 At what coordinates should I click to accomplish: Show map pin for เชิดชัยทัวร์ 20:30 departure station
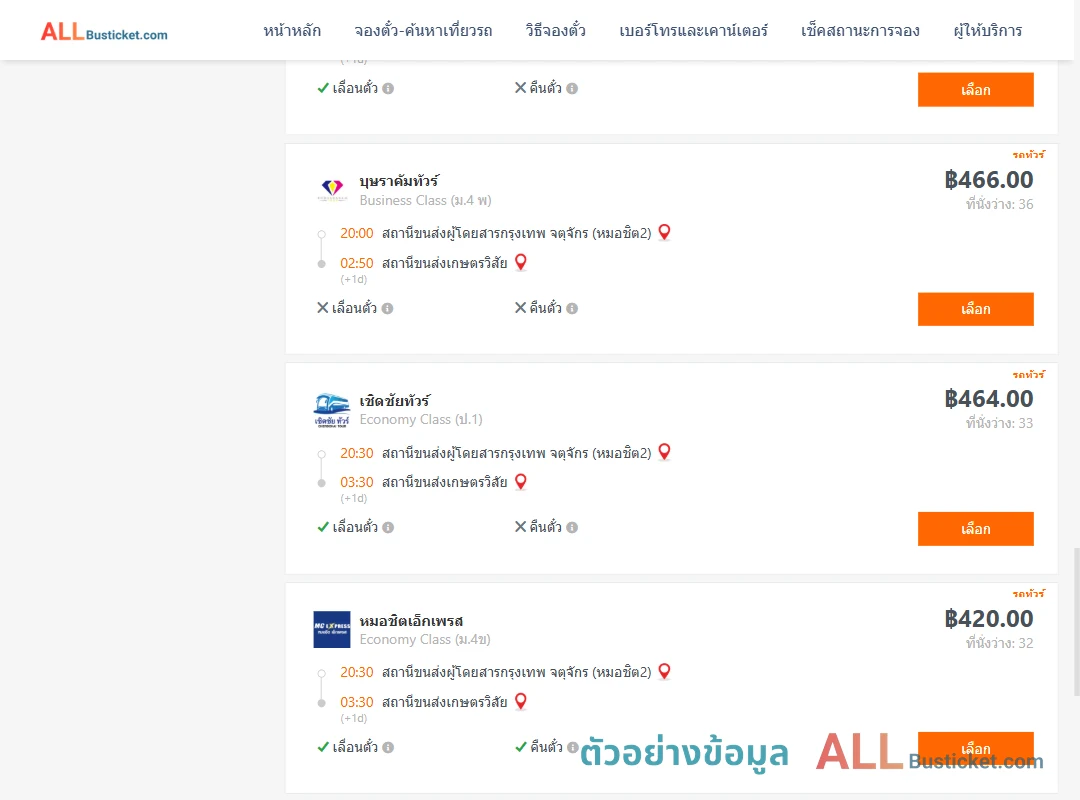[665, 451]
